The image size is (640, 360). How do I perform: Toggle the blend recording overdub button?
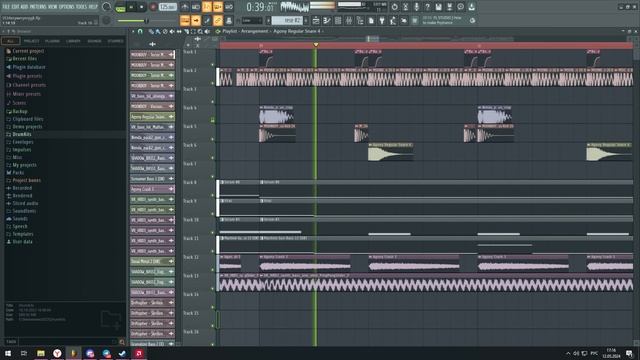pyautogui.click(x=218, y=7)
